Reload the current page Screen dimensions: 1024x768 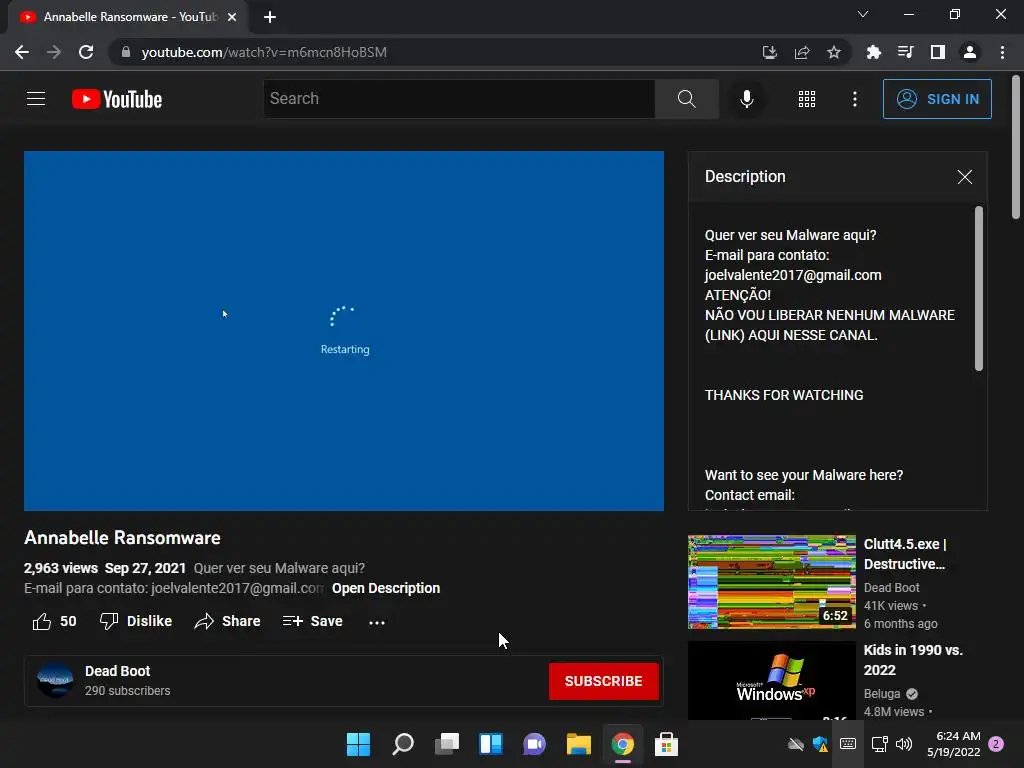pyautogui.click(x=86, y=52)
